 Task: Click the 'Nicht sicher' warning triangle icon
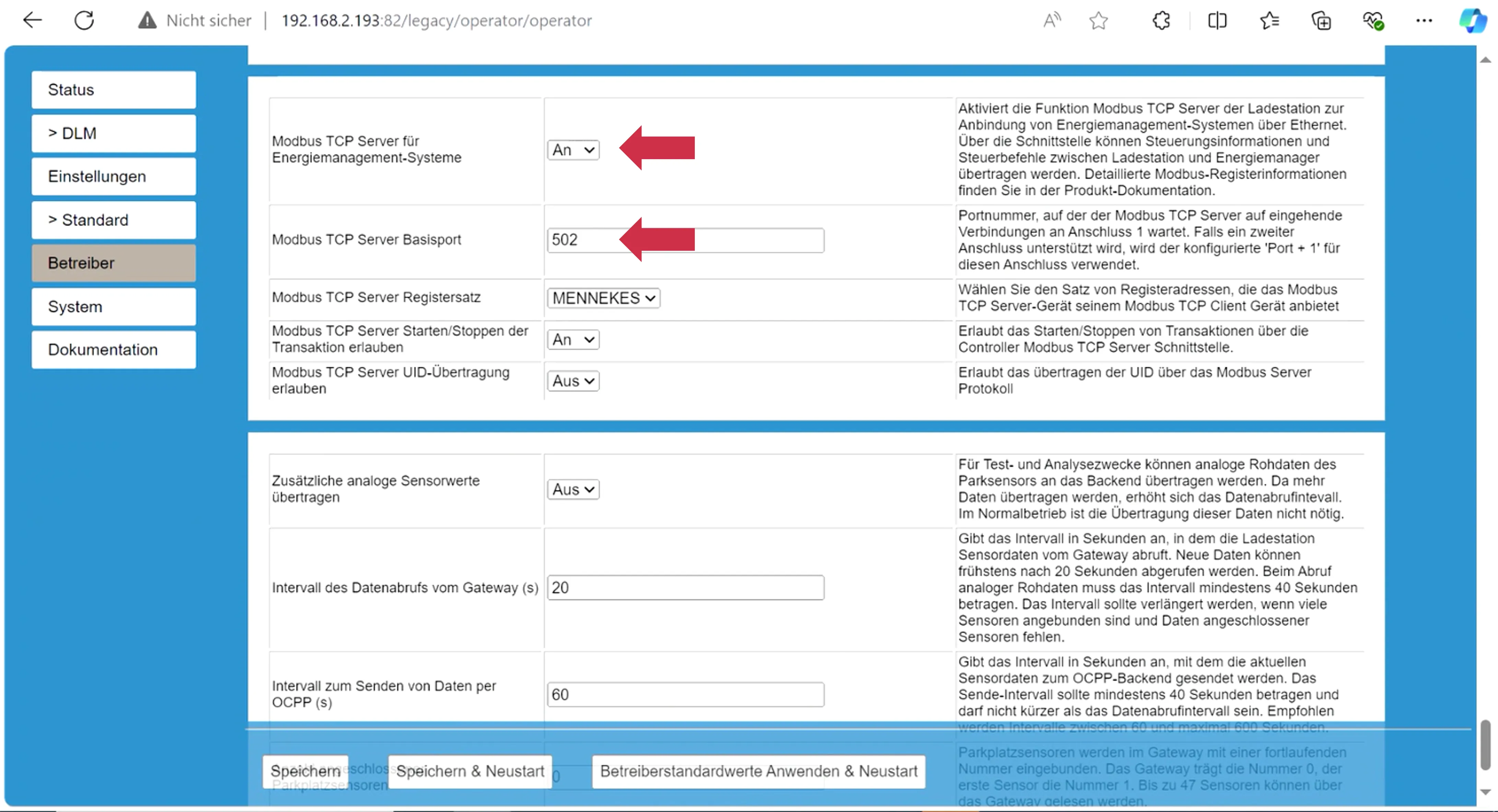click(147, 20)
